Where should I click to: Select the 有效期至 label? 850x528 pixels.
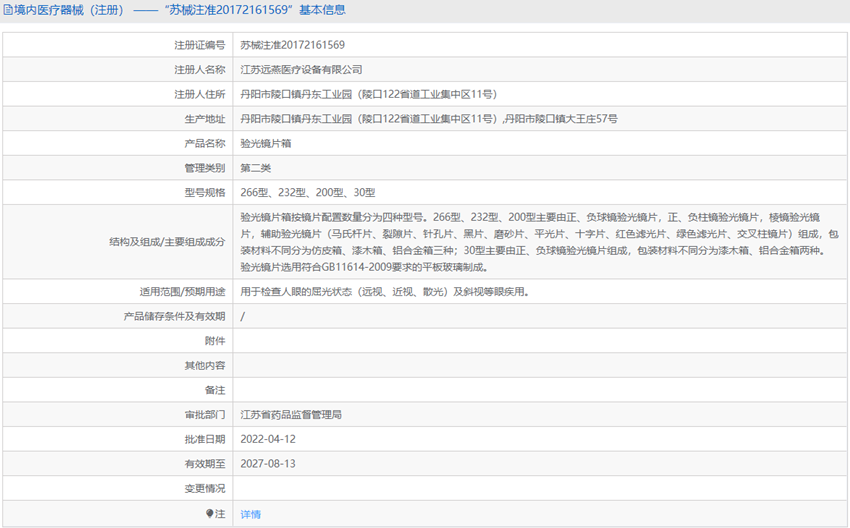click(x=204, y=463)
